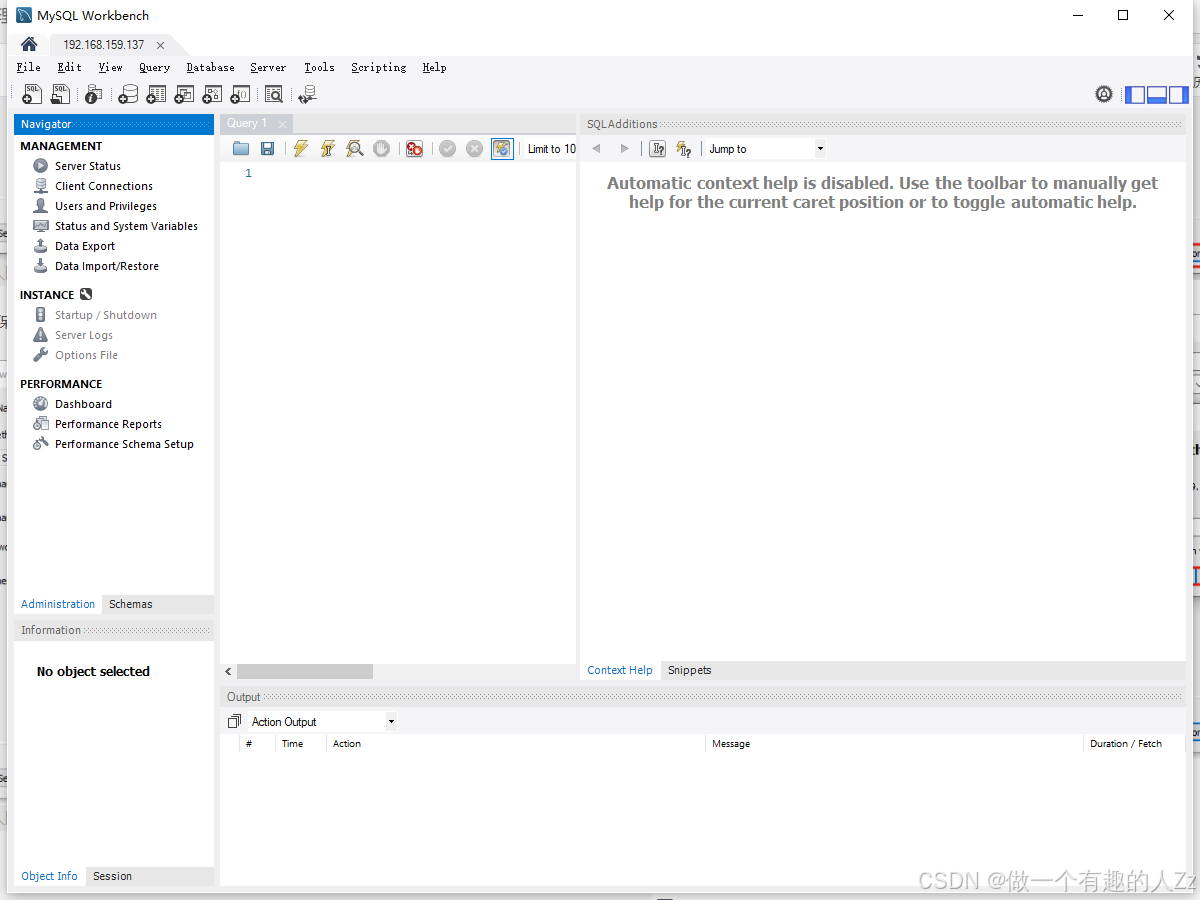Open the View menu

tap(110, 67)
